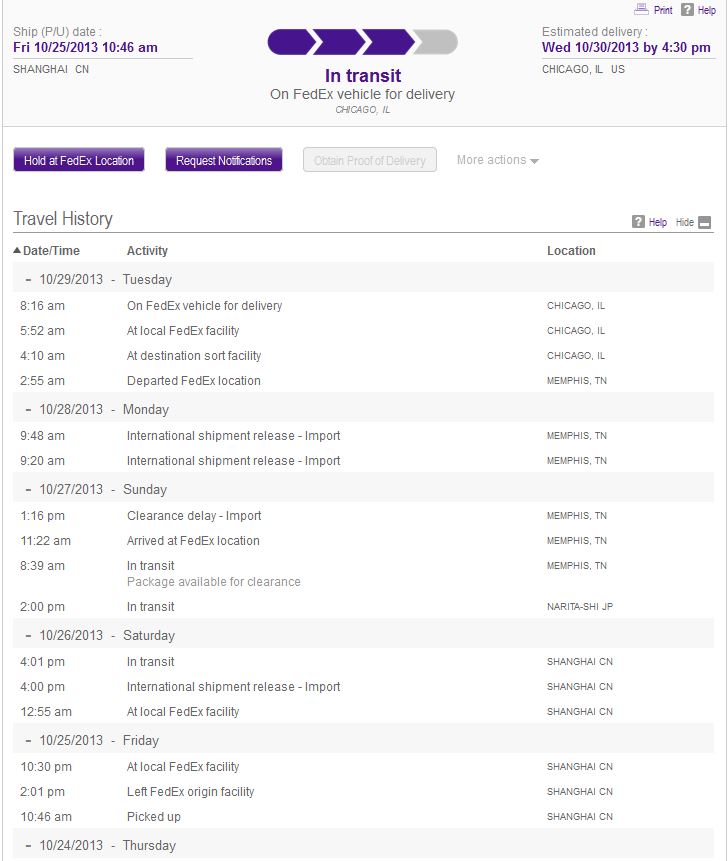Collapse the 10/26/2013 Saturday group

[x=28, y=636]
